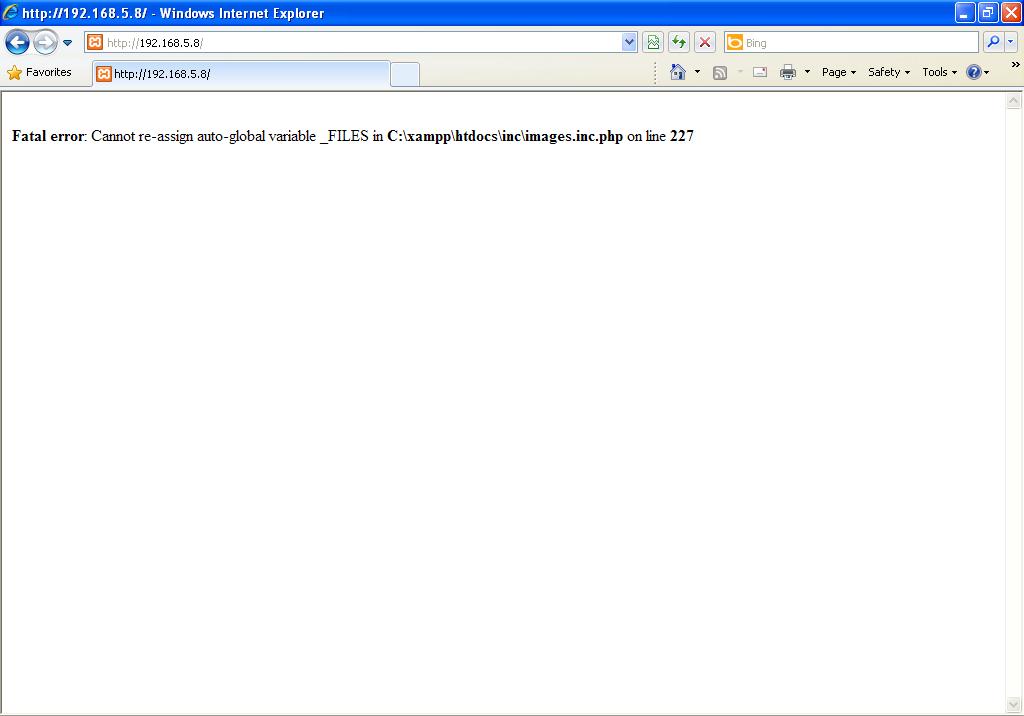The image size is (1024, 716).
Task: Click the scrollbar up arrow
Action: [x=1014, y=101]
